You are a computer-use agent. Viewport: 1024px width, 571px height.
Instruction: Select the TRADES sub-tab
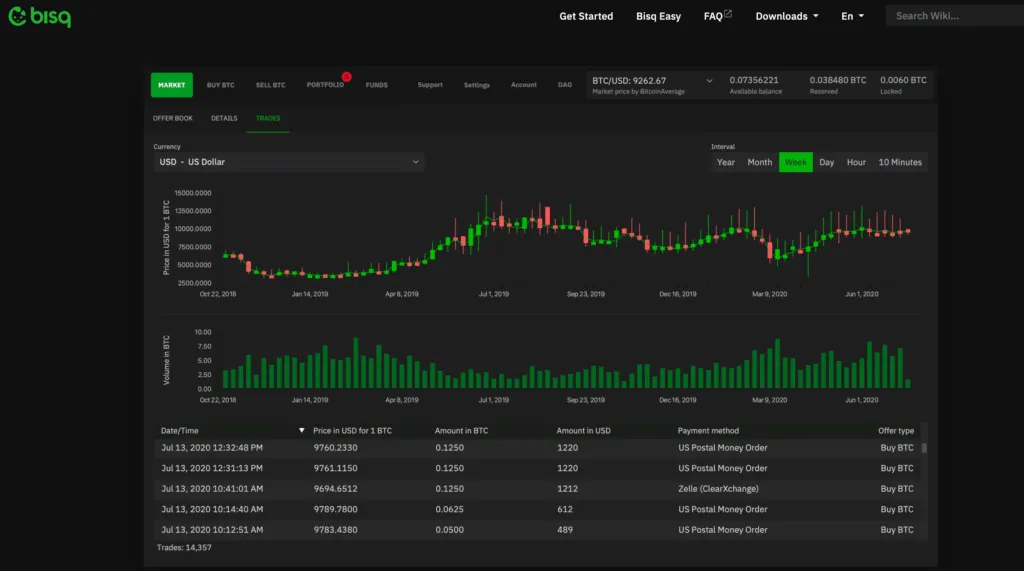click(268, 118)
